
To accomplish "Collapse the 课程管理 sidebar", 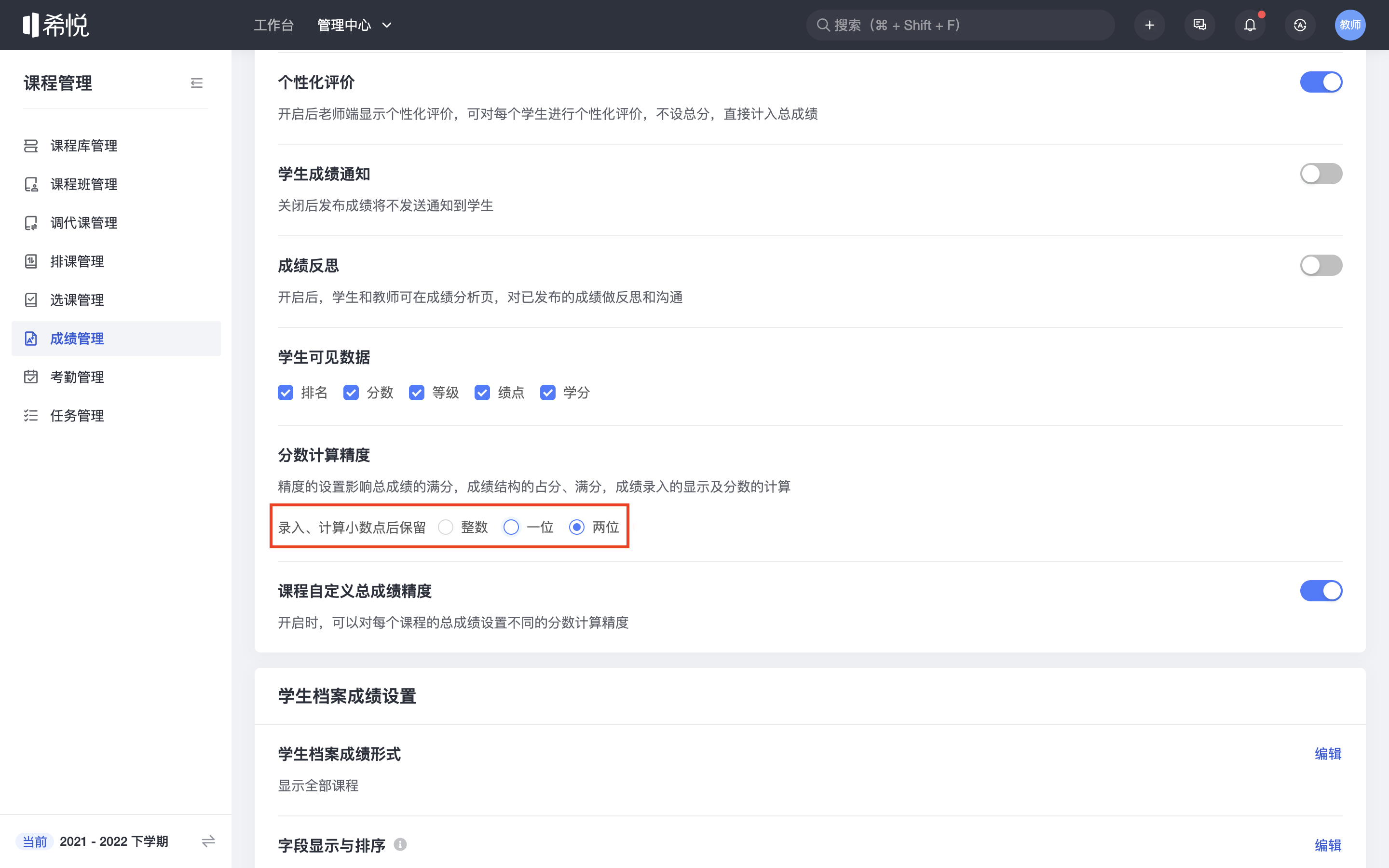I will pos(196,83).
